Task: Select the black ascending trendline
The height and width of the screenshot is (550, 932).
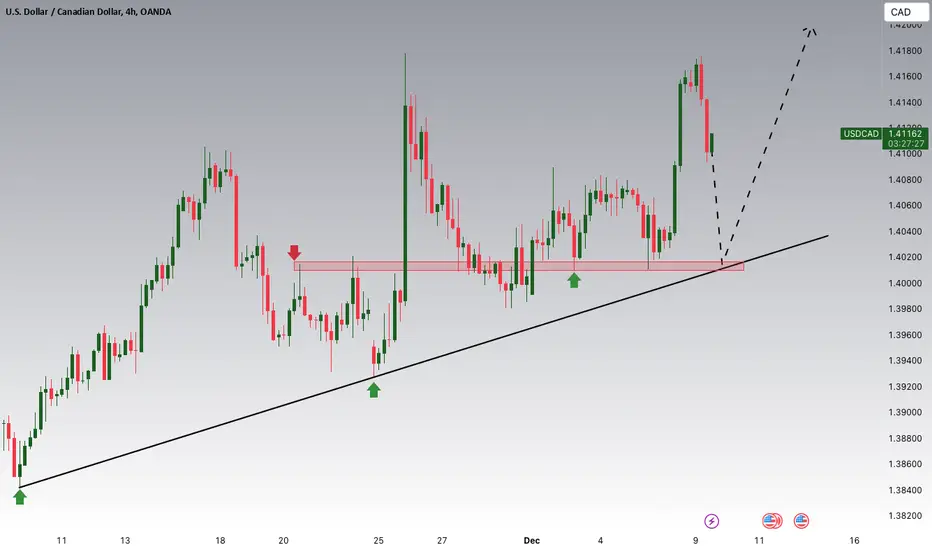Action: (423, 362)
